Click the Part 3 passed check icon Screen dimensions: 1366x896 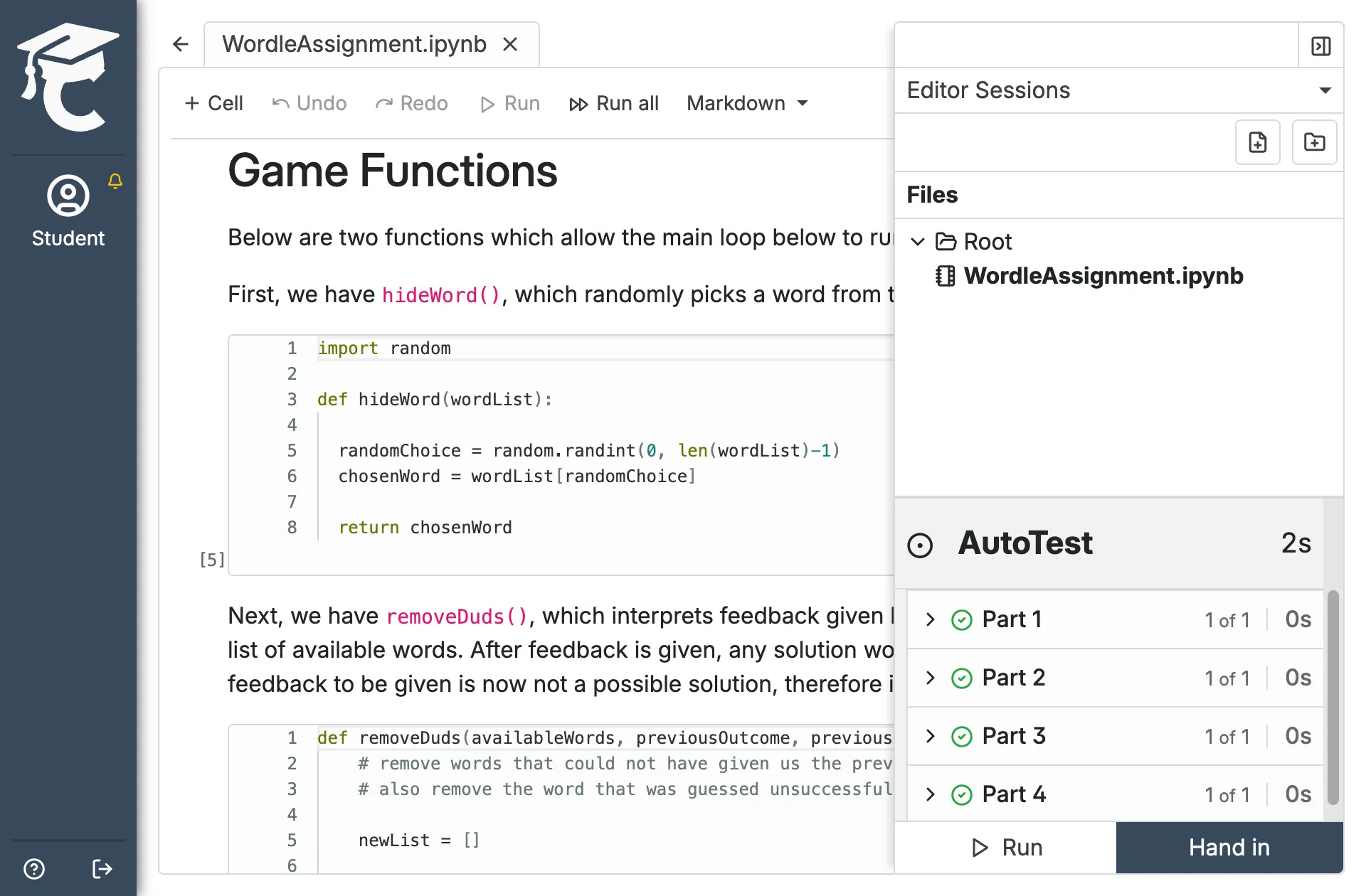click(x=962, y=737)
